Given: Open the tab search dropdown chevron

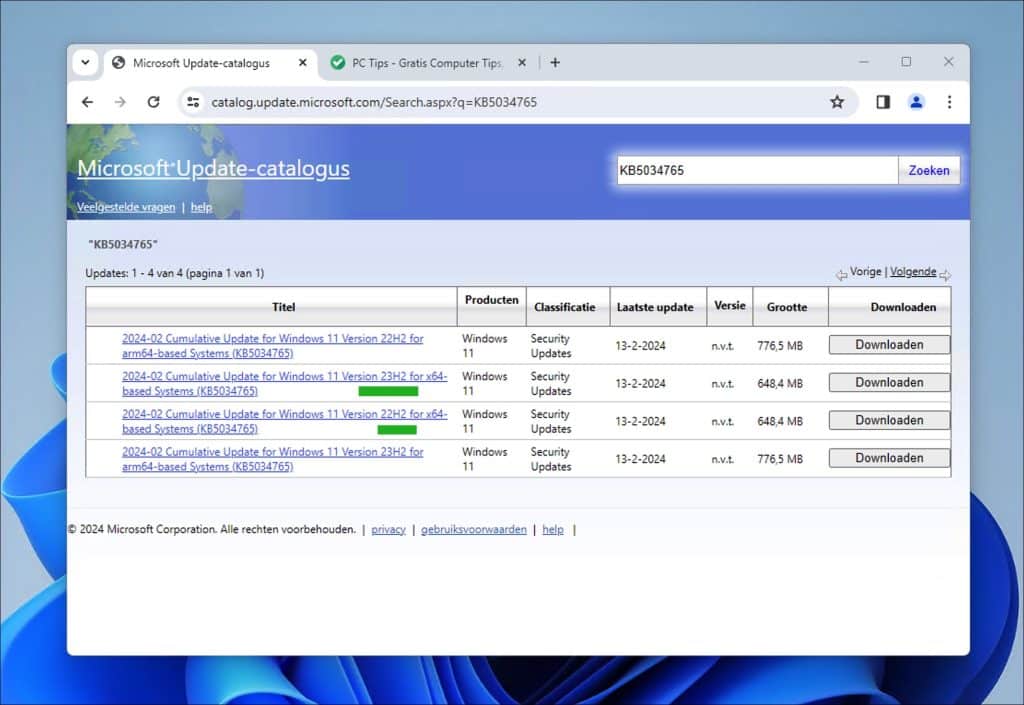Looking at the screenshot, I should pyautogui.click(x=86, y=63).
